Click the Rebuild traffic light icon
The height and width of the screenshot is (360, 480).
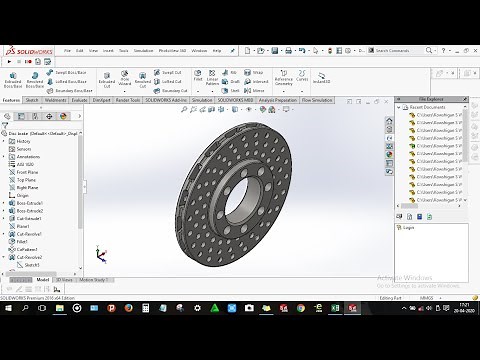click(x=330, y=51)
